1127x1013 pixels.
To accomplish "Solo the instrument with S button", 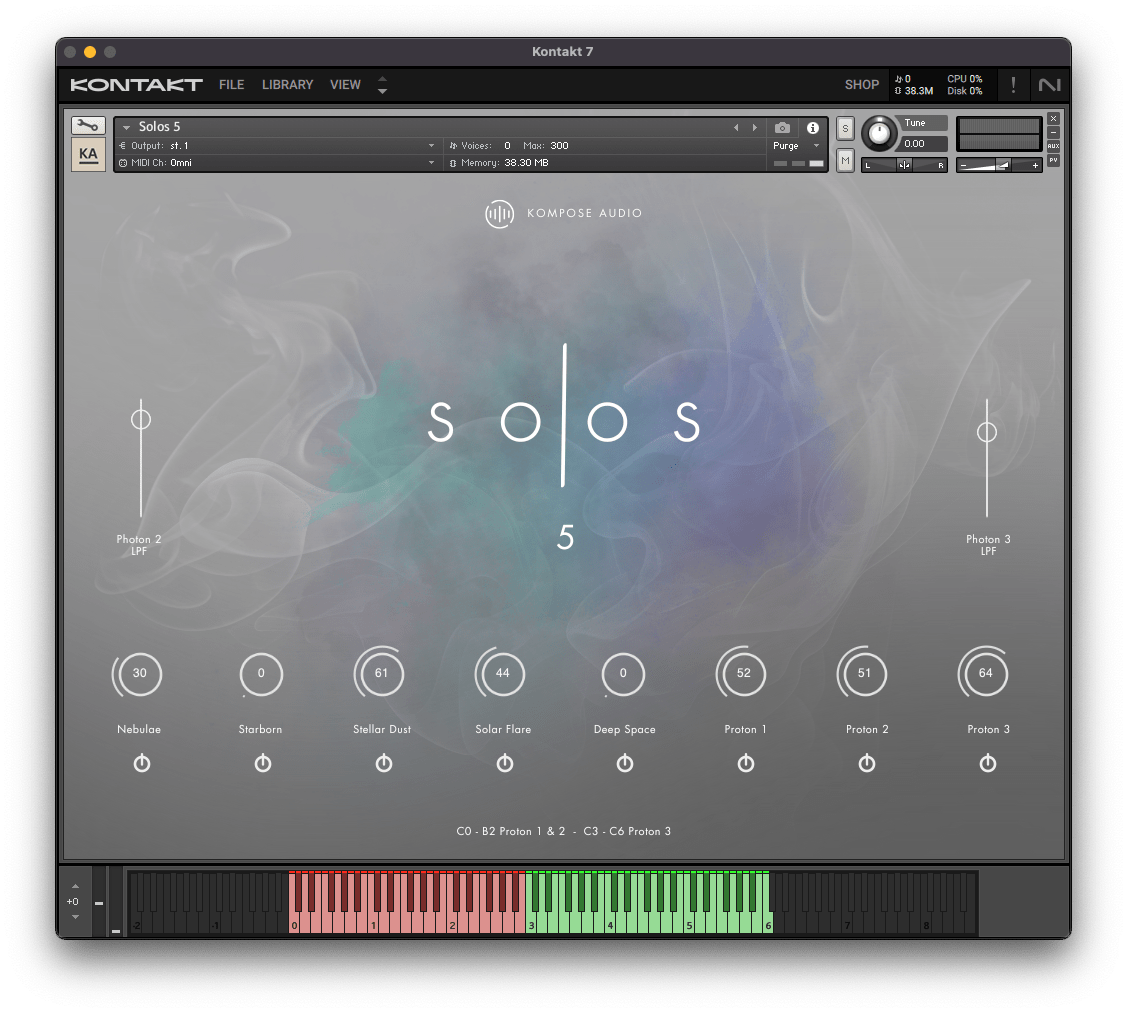I will click(845, 128).
